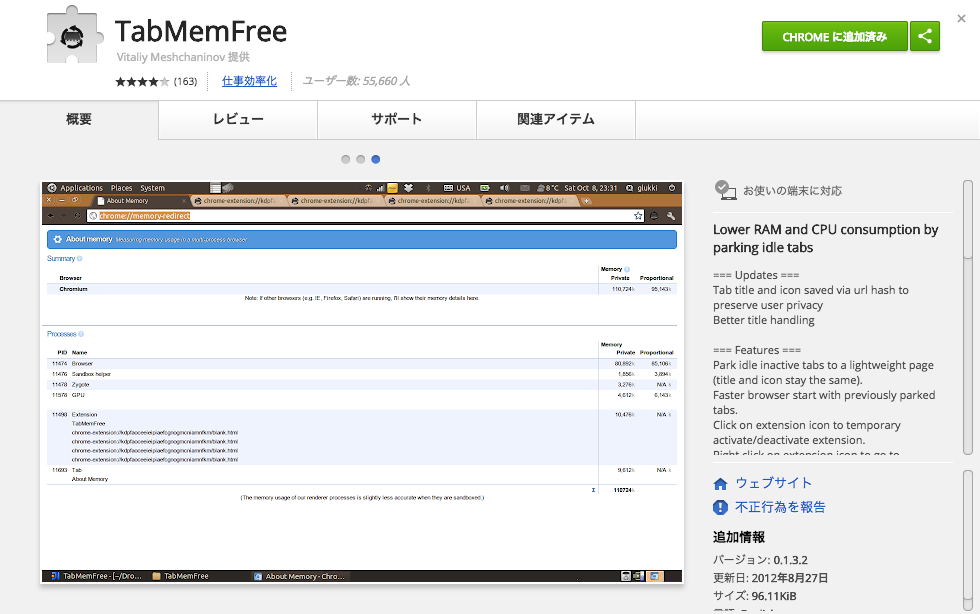Click 'Lower RAM and CPU consumption' heading
This screenshot has height=614, width=980.
[826, 238]
